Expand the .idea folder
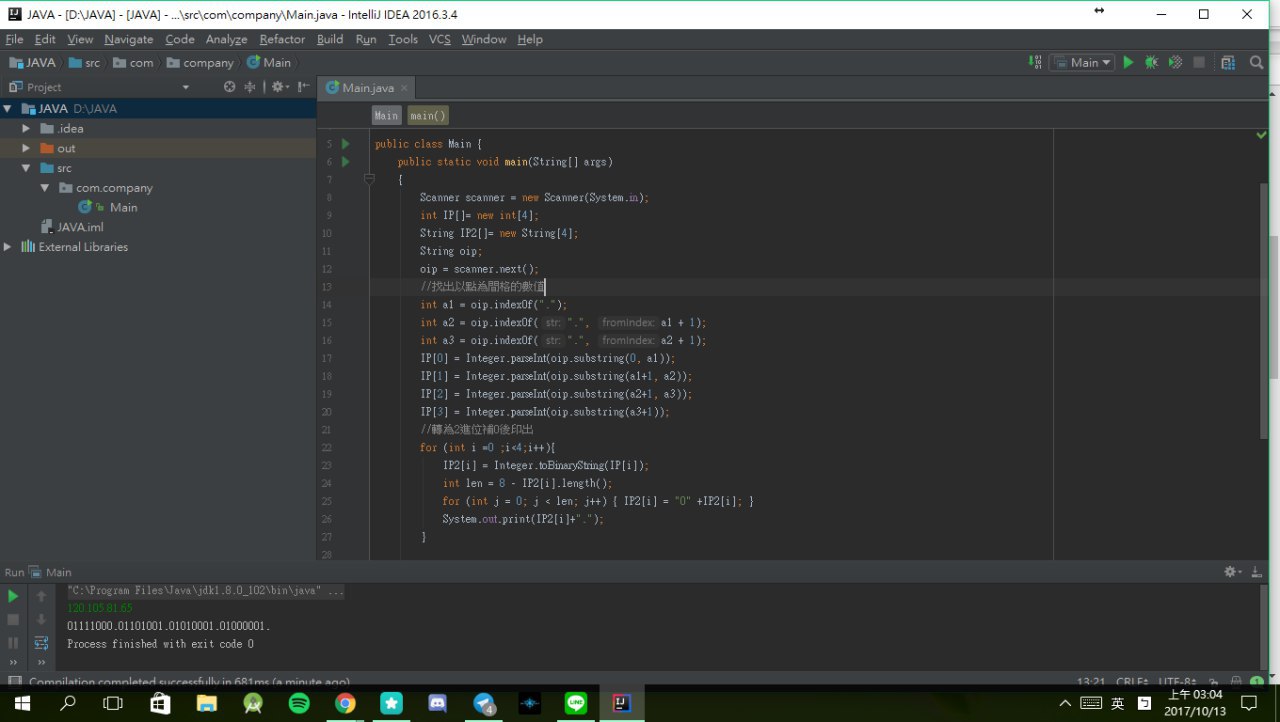The height and width of the screenshot is (722, 1280). (26, 128)
